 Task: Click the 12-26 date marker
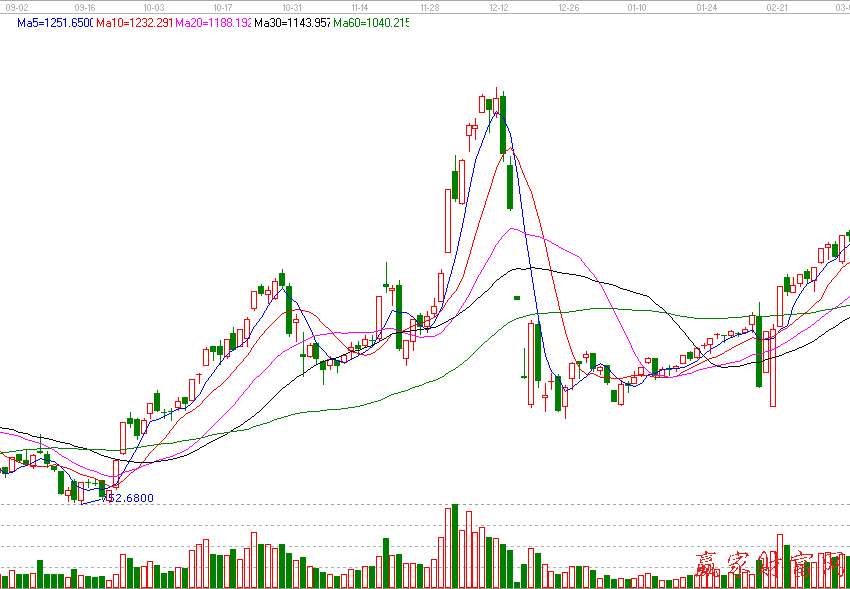point(568,7)
